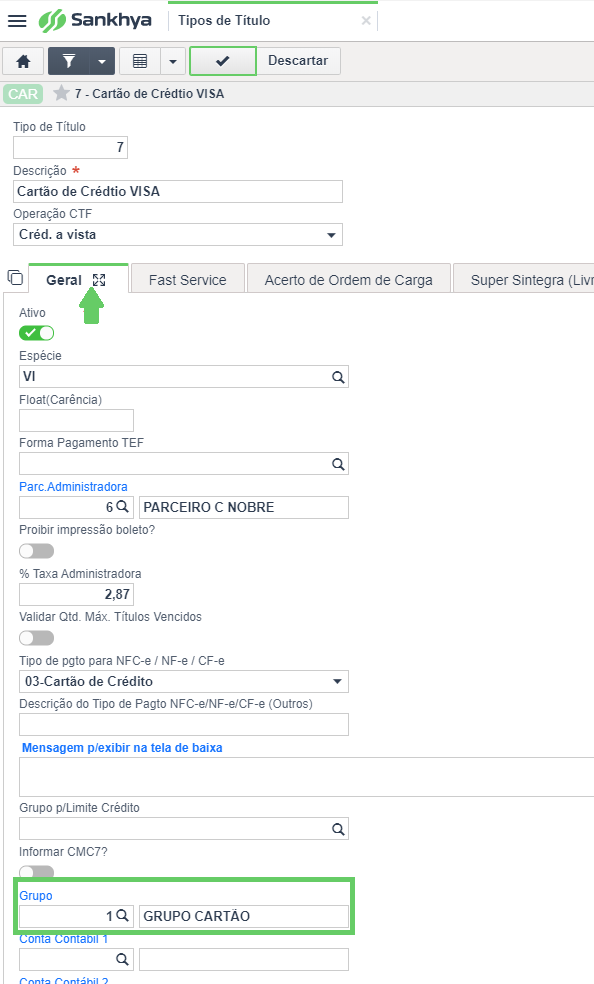Open the Parc.Administradora link
The image size is (594, 984).
click(x=73, y=486)
